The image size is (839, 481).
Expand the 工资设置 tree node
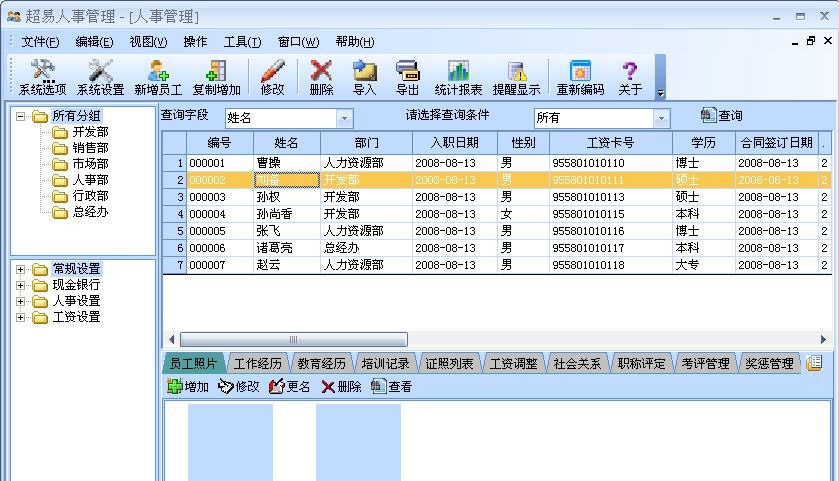(x=20, y=317)
